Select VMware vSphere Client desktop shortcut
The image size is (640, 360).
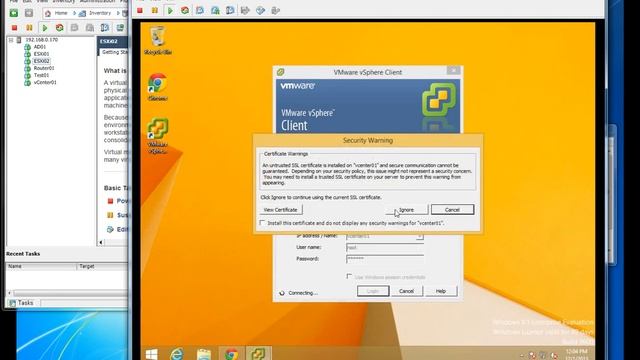[x=158, y=136]
